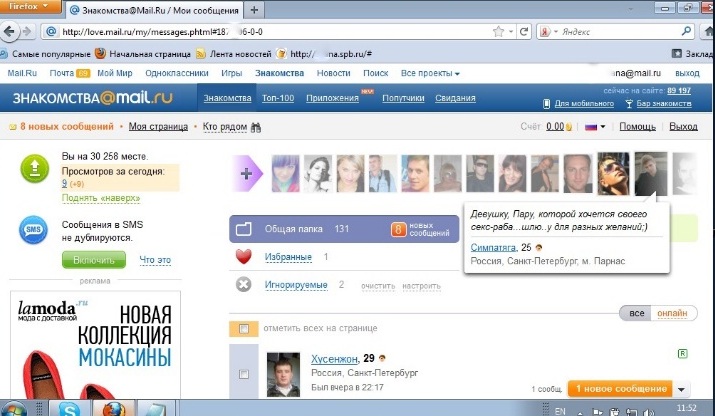Click the green Включить button
Viewport: 715px width, 416px height.
[93, 260]
